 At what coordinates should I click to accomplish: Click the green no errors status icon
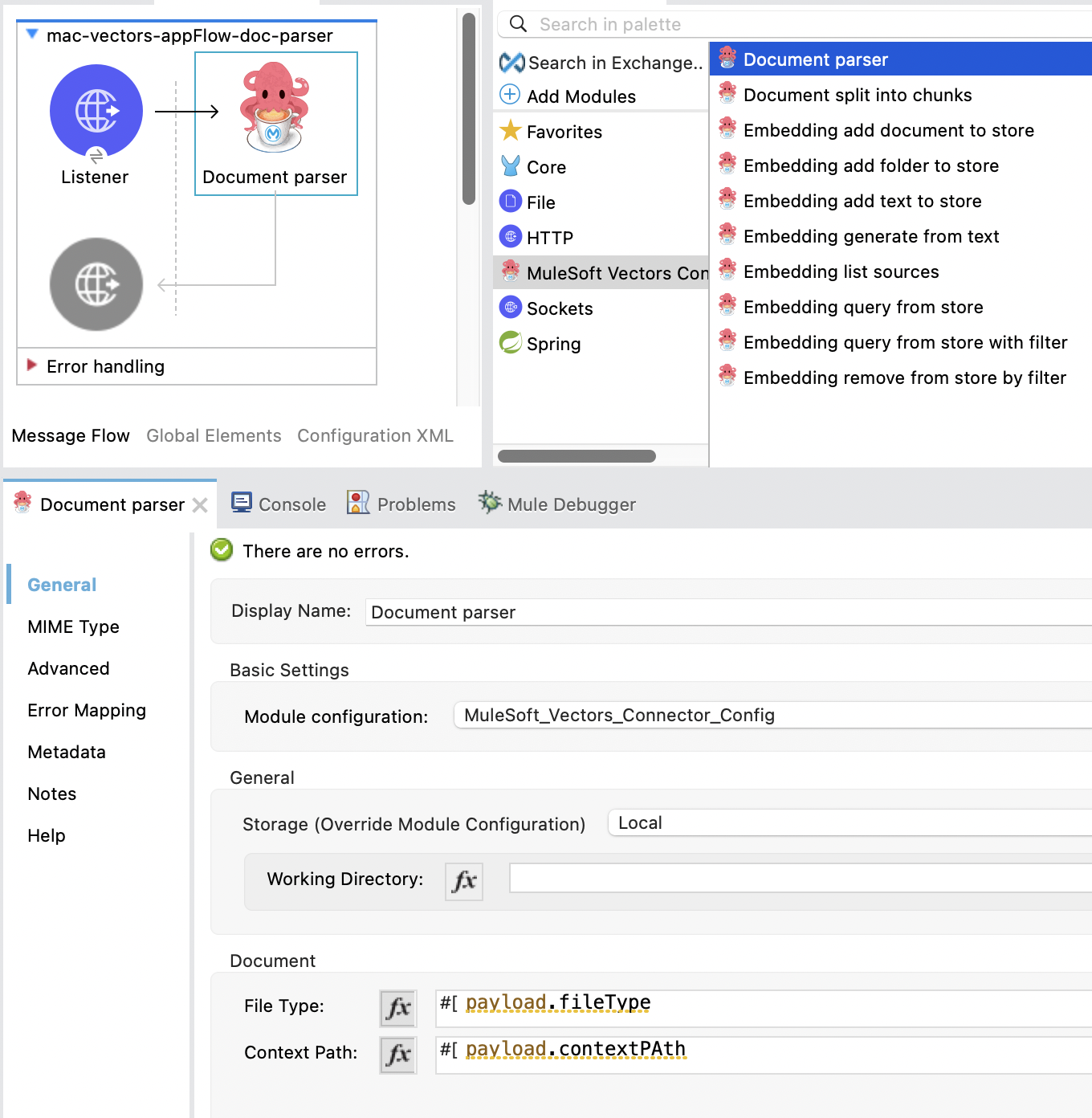pos(222,549)
